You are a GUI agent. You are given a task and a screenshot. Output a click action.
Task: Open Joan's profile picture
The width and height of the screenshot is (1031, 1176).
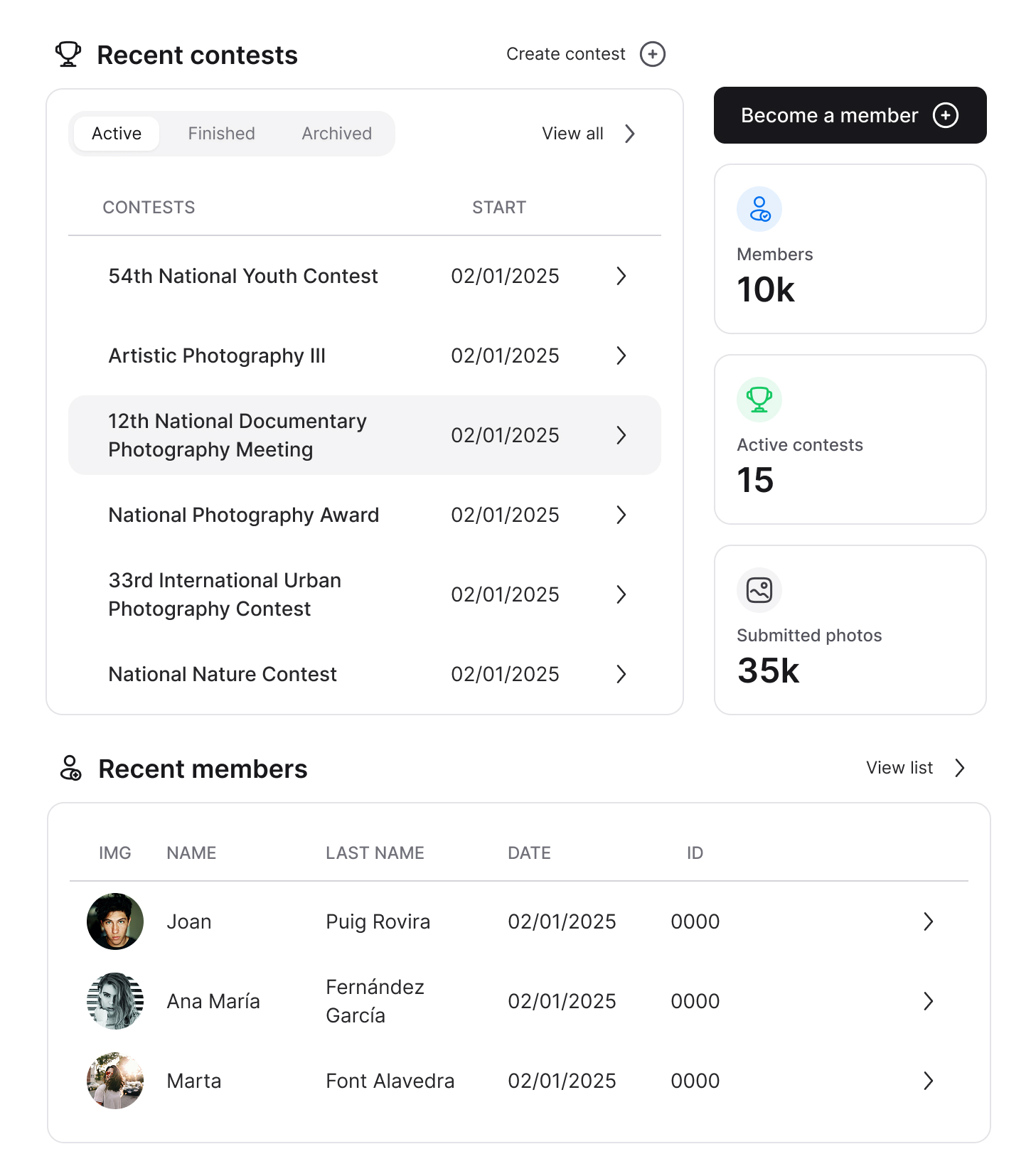point(115,921)
